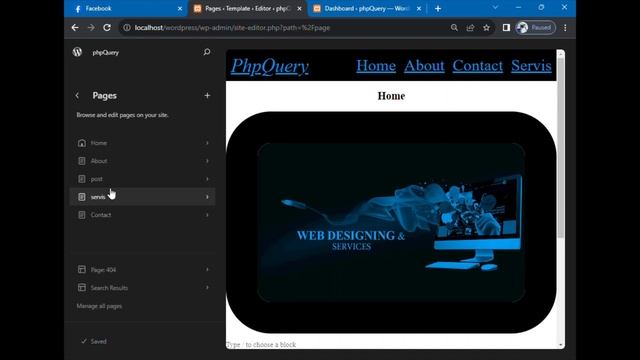Expand the About page row chevron
The height and width of the screenshot is (360, 640).
click(x=207, y=161)
